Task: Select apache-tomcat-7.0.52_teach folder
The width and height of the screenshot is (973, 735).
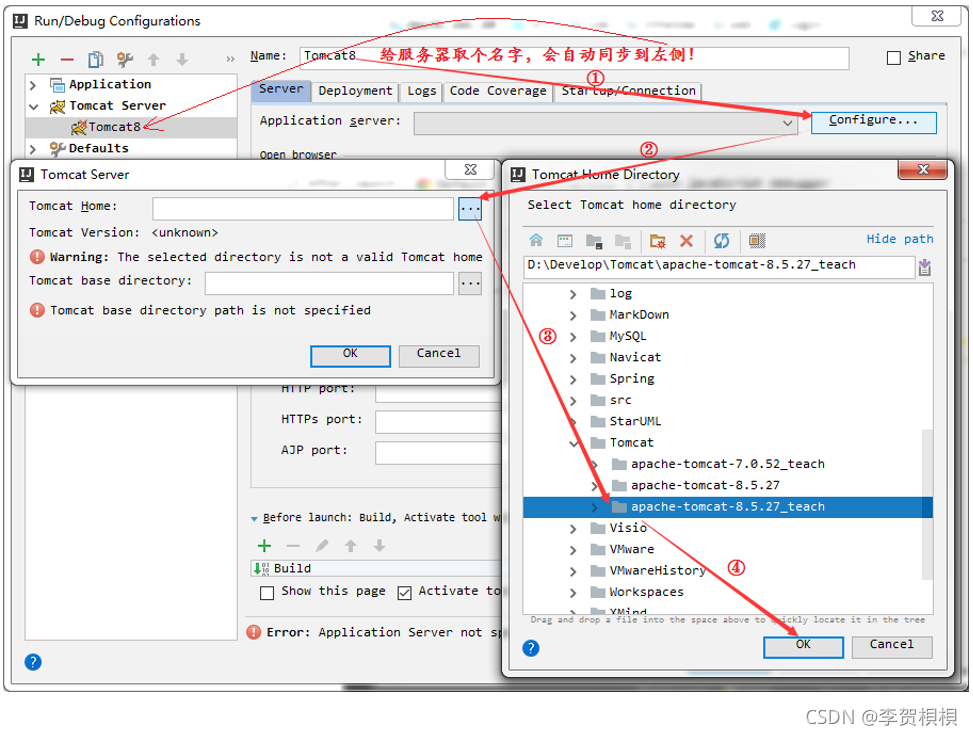Action: [727, 464]
